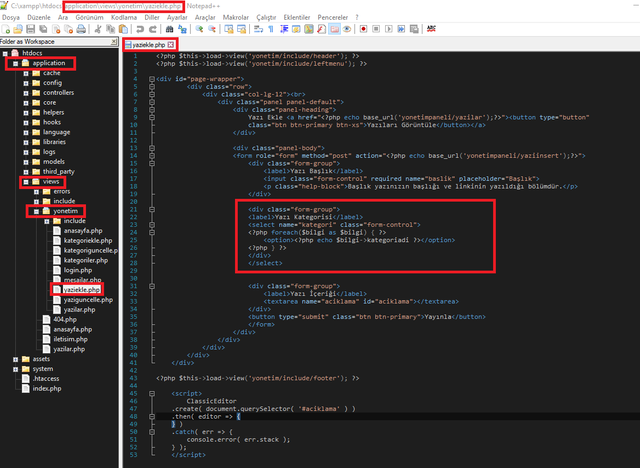Screen dimensions: 640x468
Task: Collapse the code fold at the script tag line
Action: [x=152, y=394]
